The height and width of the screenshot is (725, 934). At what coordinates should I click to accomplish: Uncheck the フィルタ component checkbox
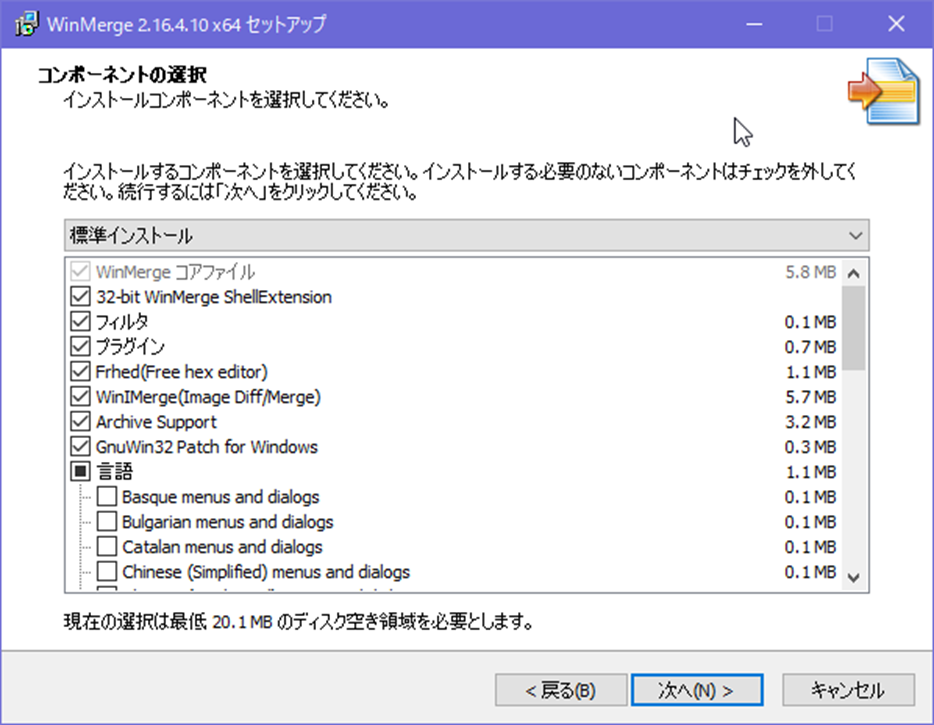click(80, 321)
